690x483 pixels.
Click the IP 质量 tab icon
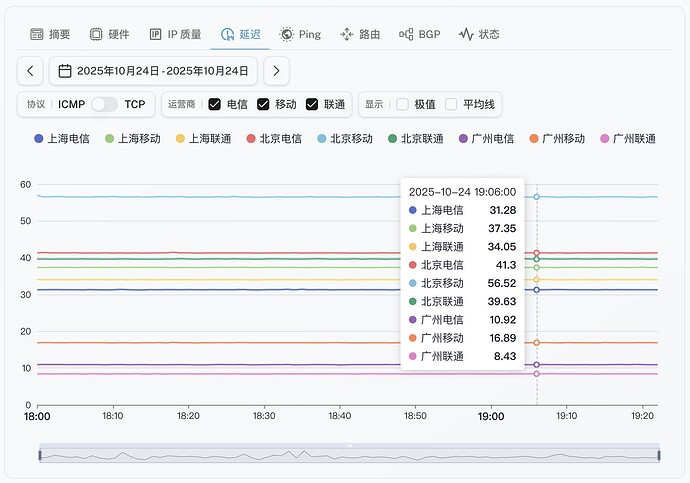(155, 34)
